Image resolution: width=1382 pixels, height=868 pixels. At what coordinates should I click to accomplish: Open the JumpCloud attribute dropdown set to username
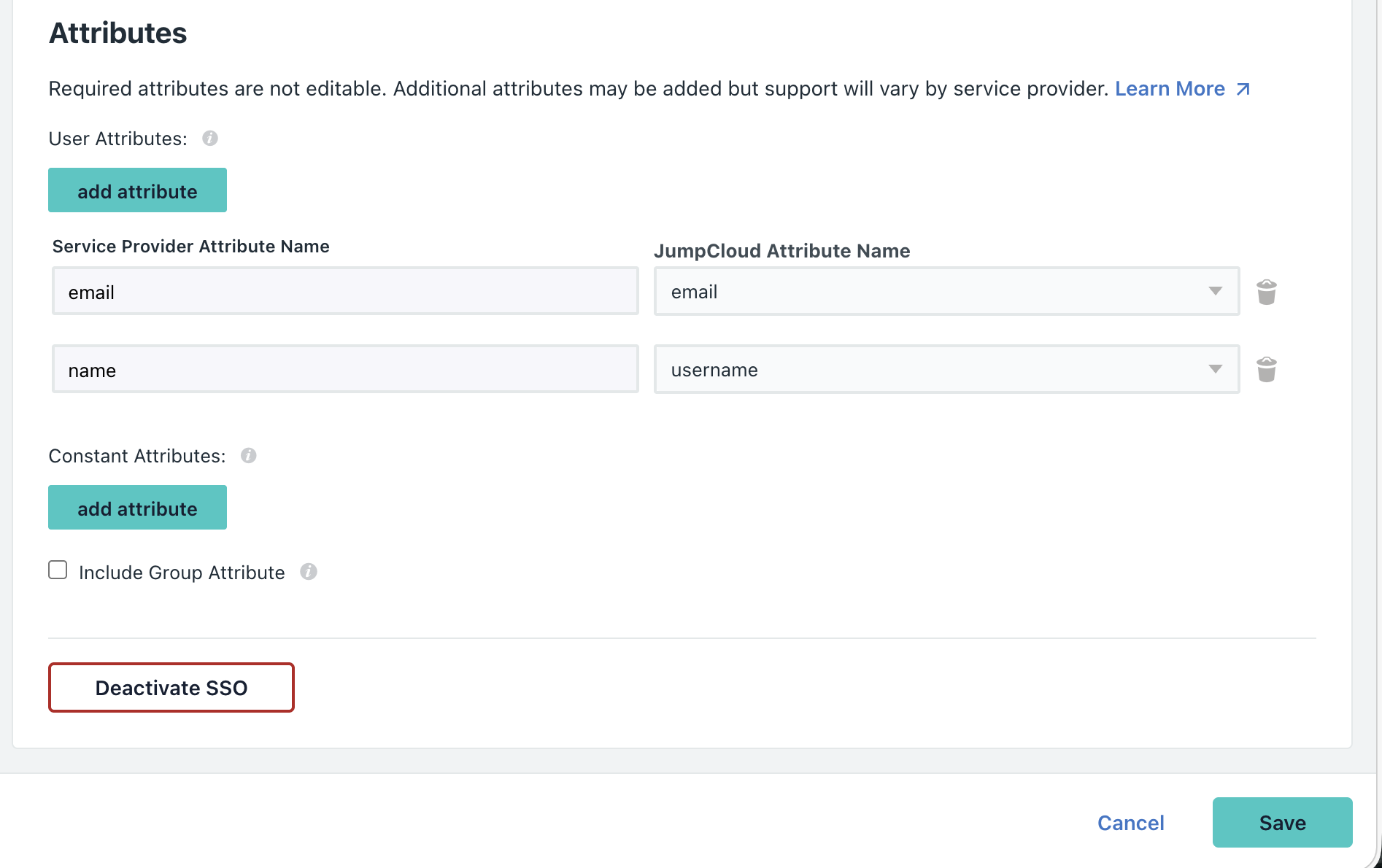point(934,370)
